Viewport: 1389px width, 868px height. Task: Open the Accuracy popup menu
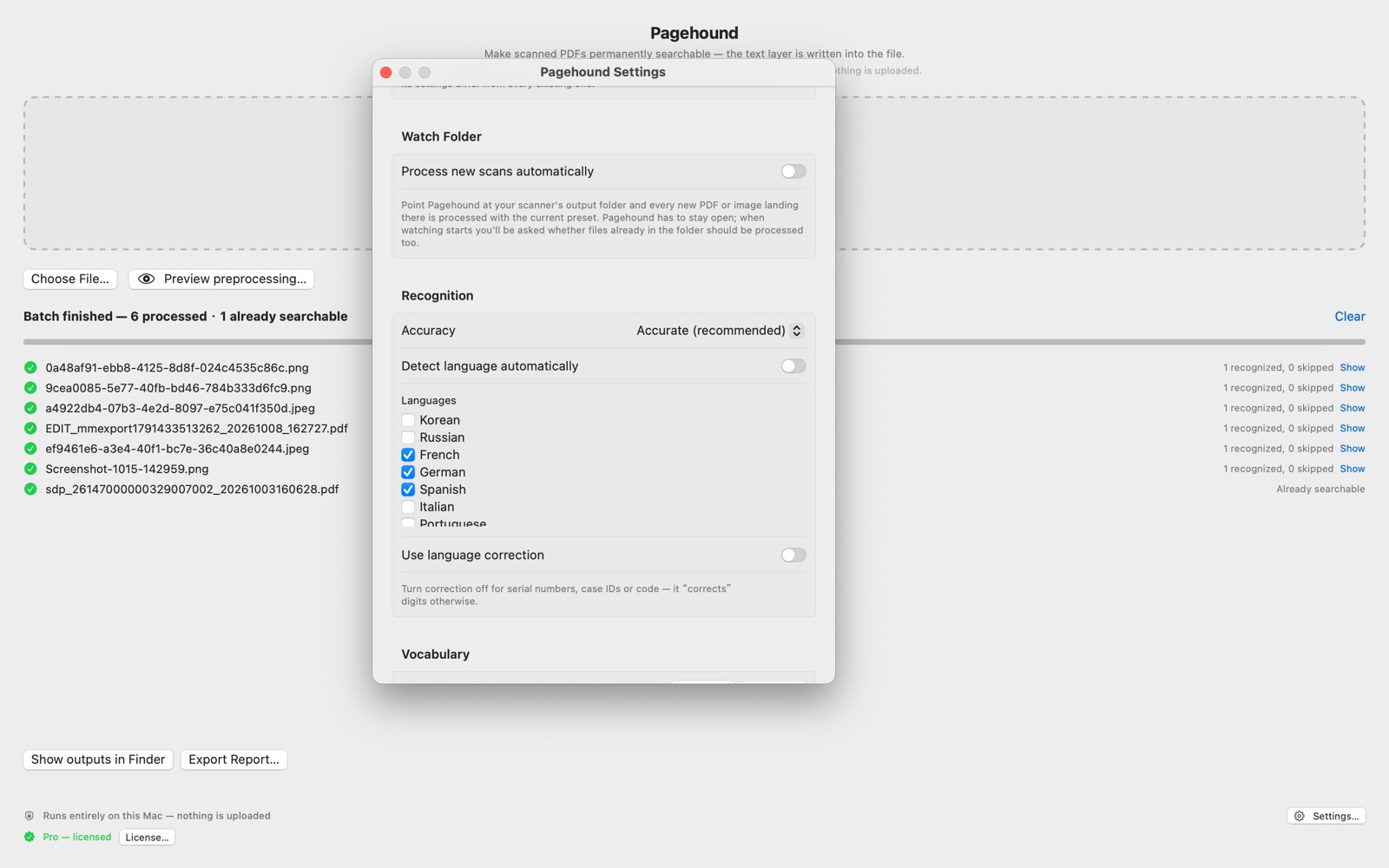(x=719, y=331)
